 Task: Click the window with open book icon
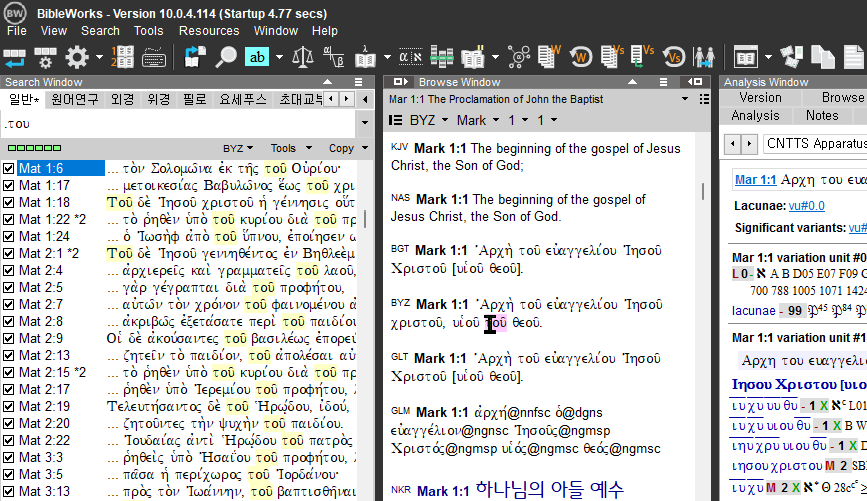pos(745,57)
